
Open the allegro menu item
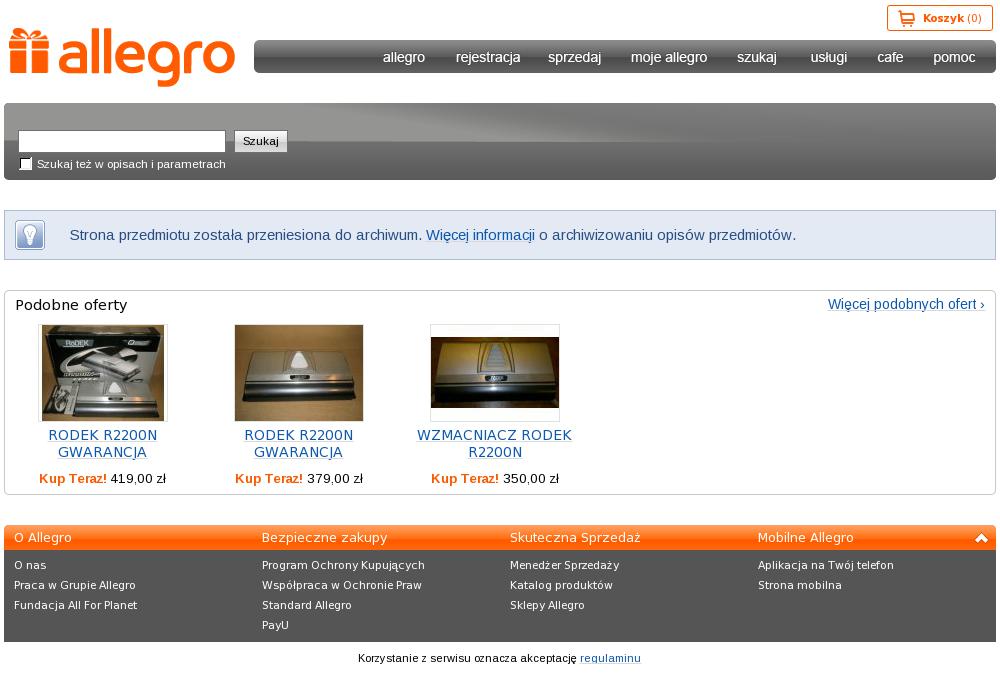(404, 57)
